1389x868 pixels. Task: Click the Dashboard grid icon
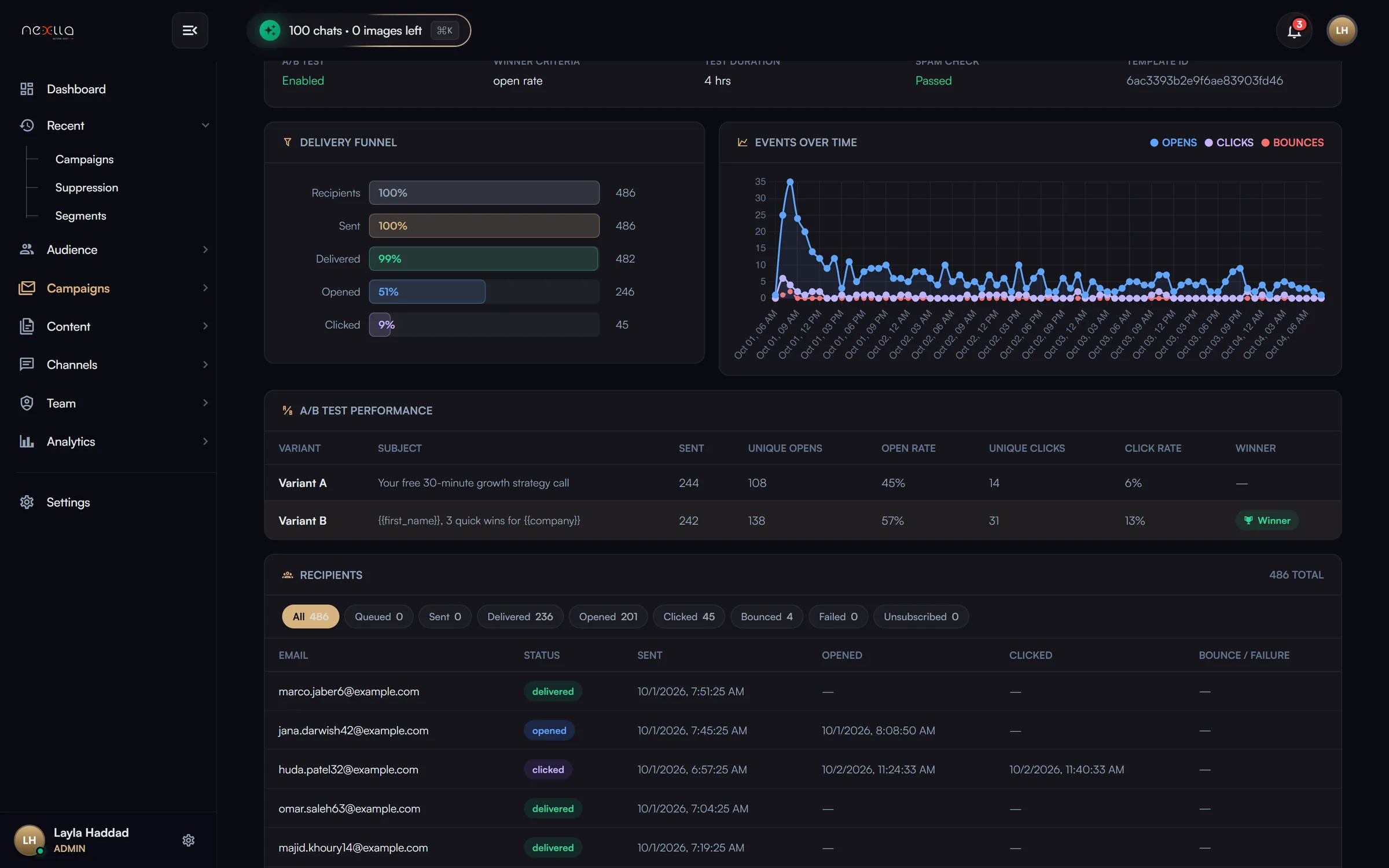(x=27, y=89)
